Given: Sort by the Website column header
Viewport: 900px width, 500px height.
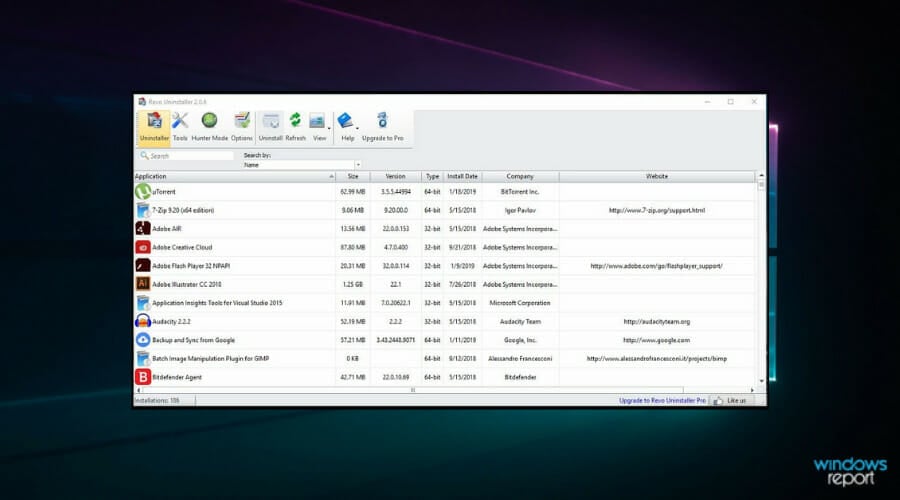Looking at the screenshot, I should click(x=657, y=176).
